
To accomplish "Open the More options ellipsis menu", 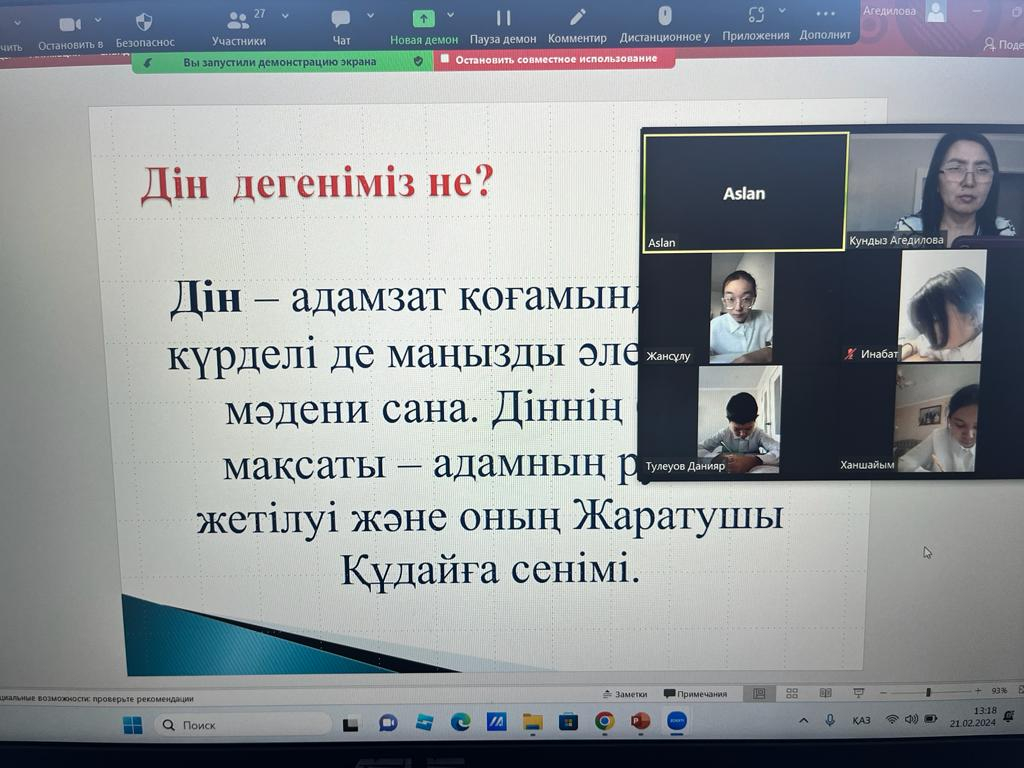I will click(x=825, y=13).
